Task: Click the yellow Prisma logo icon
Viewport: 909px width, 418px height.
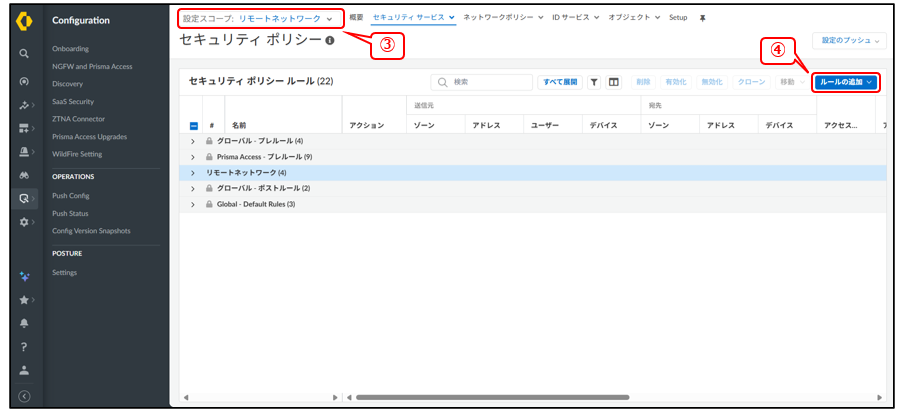Action: click(24, 21)
